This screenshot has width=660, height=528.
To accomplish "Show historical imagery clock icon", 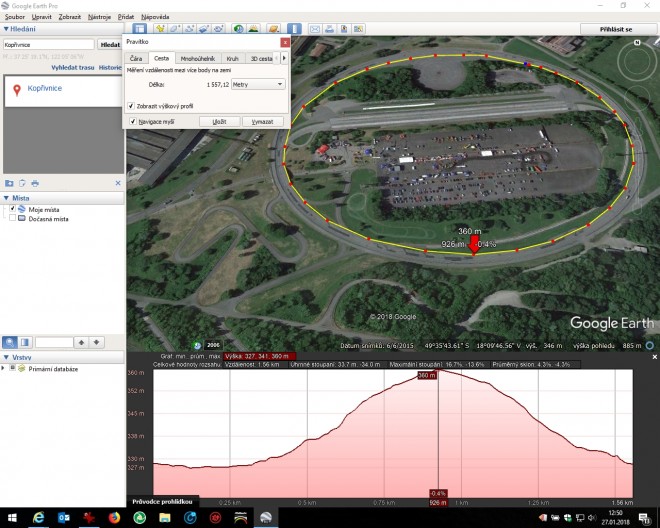I will [x=239, y=29].
